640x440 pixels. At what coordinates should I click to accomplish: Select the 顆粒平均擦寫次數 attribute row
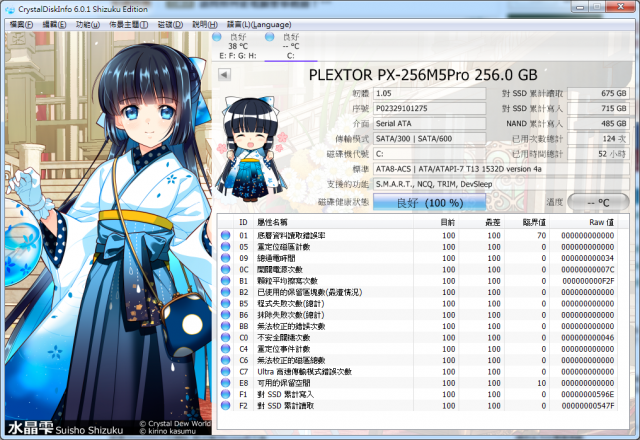click(x=417, y=281)
